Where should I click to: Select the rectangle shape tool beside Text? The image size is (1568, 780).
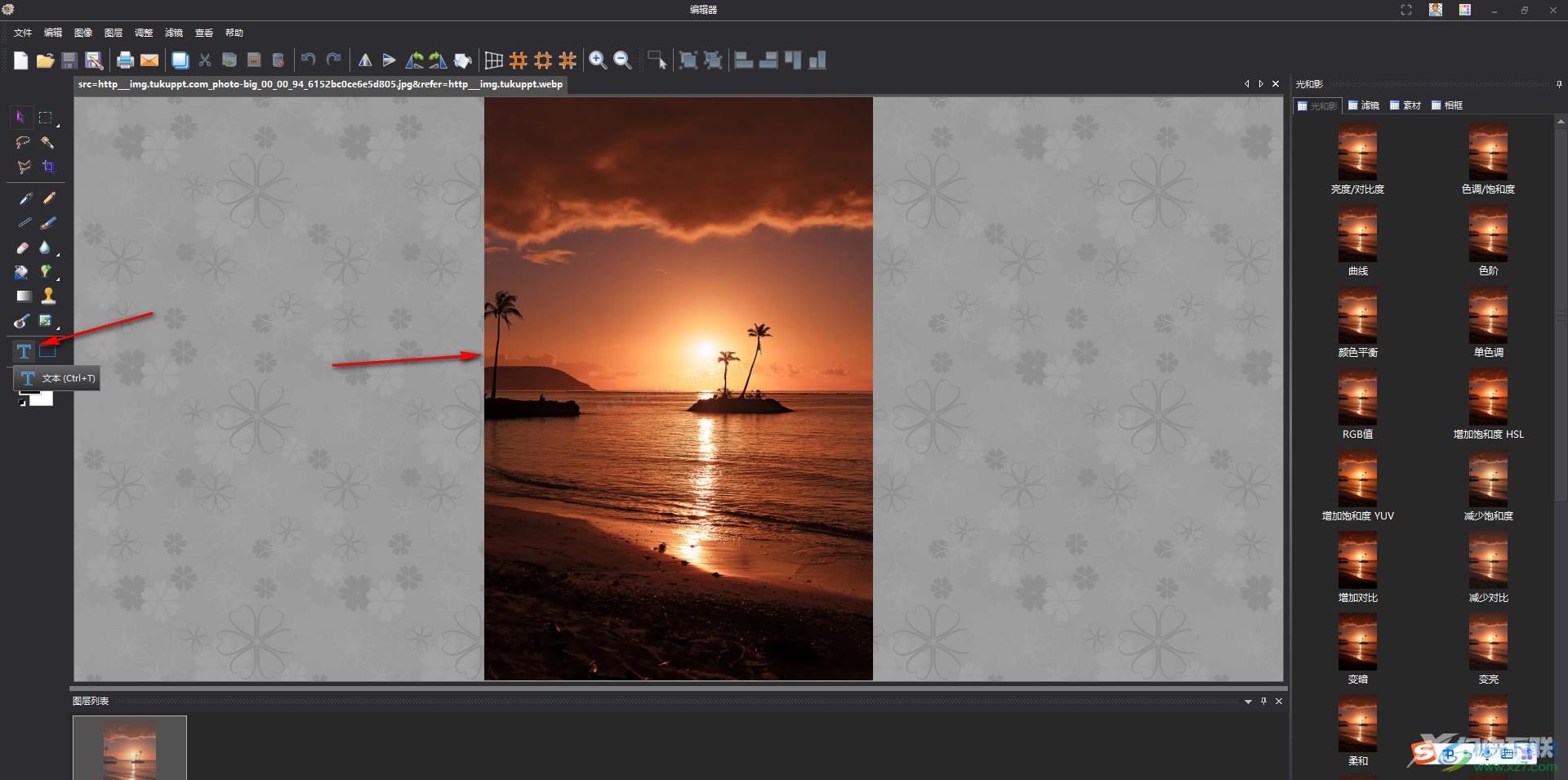click(47, 352)
